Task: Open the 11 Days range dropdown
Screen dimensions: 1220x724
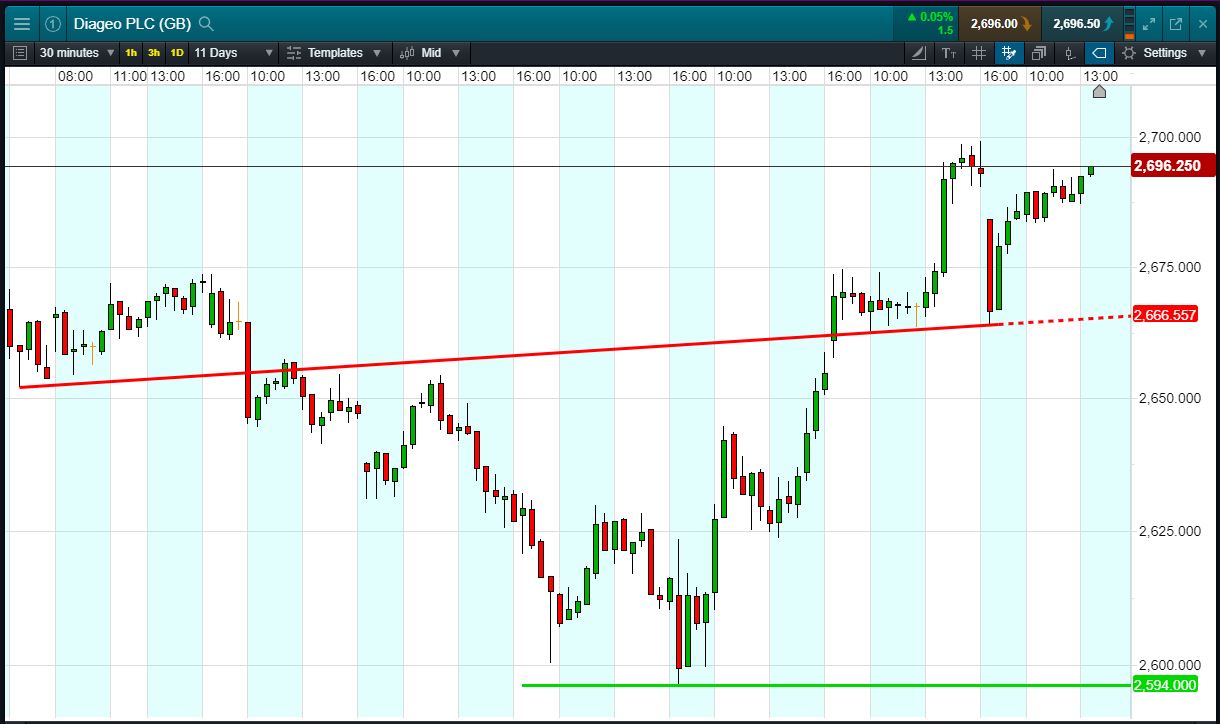Action: click(233, 53)
